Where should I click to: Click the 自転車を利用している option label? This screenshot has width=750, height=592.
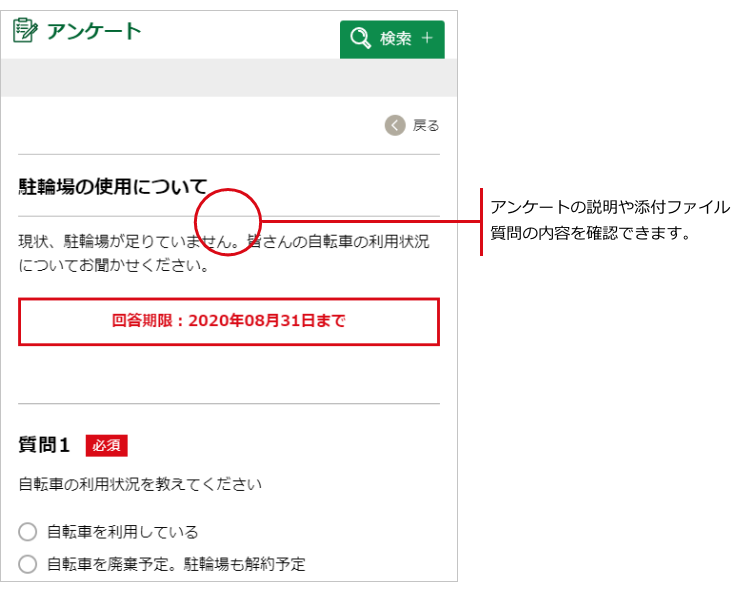pyautogui.click(x=122, y=532)
